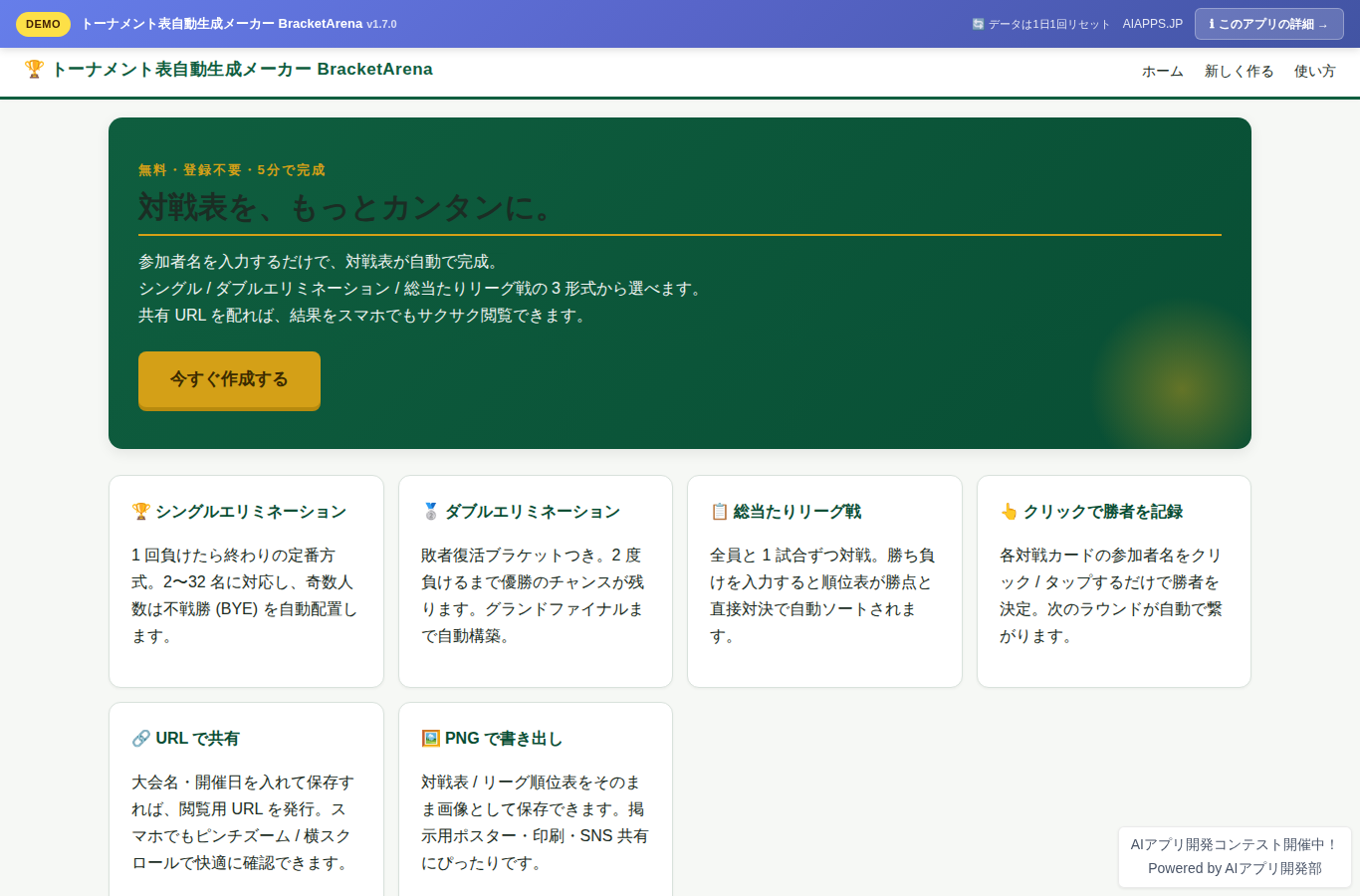Click description starting 各対戦カードの参加者名をクリック

[x=1112, y=595]
